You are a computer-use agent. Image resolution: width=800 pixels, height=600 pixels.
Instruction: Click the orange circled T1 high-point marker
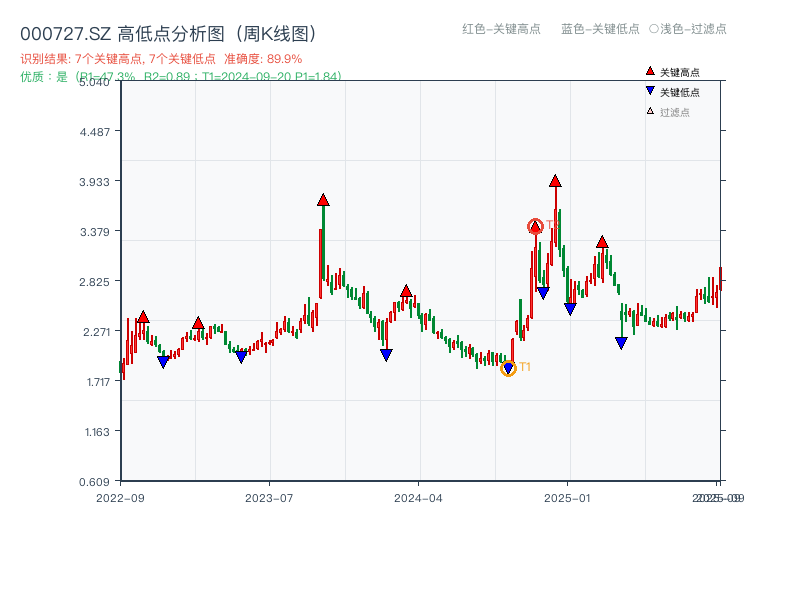pyautogui.click(x=536, y=225)
